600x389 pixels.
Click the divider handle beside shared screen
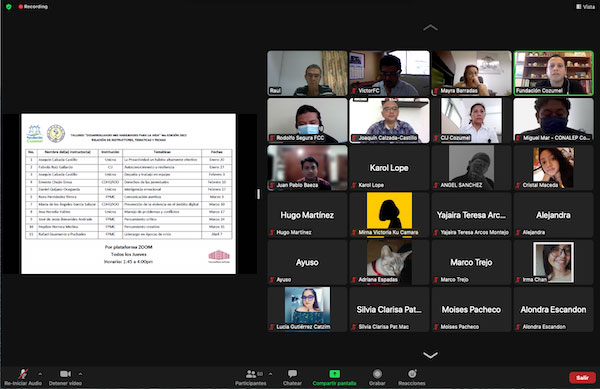click(x=259, y=194)
